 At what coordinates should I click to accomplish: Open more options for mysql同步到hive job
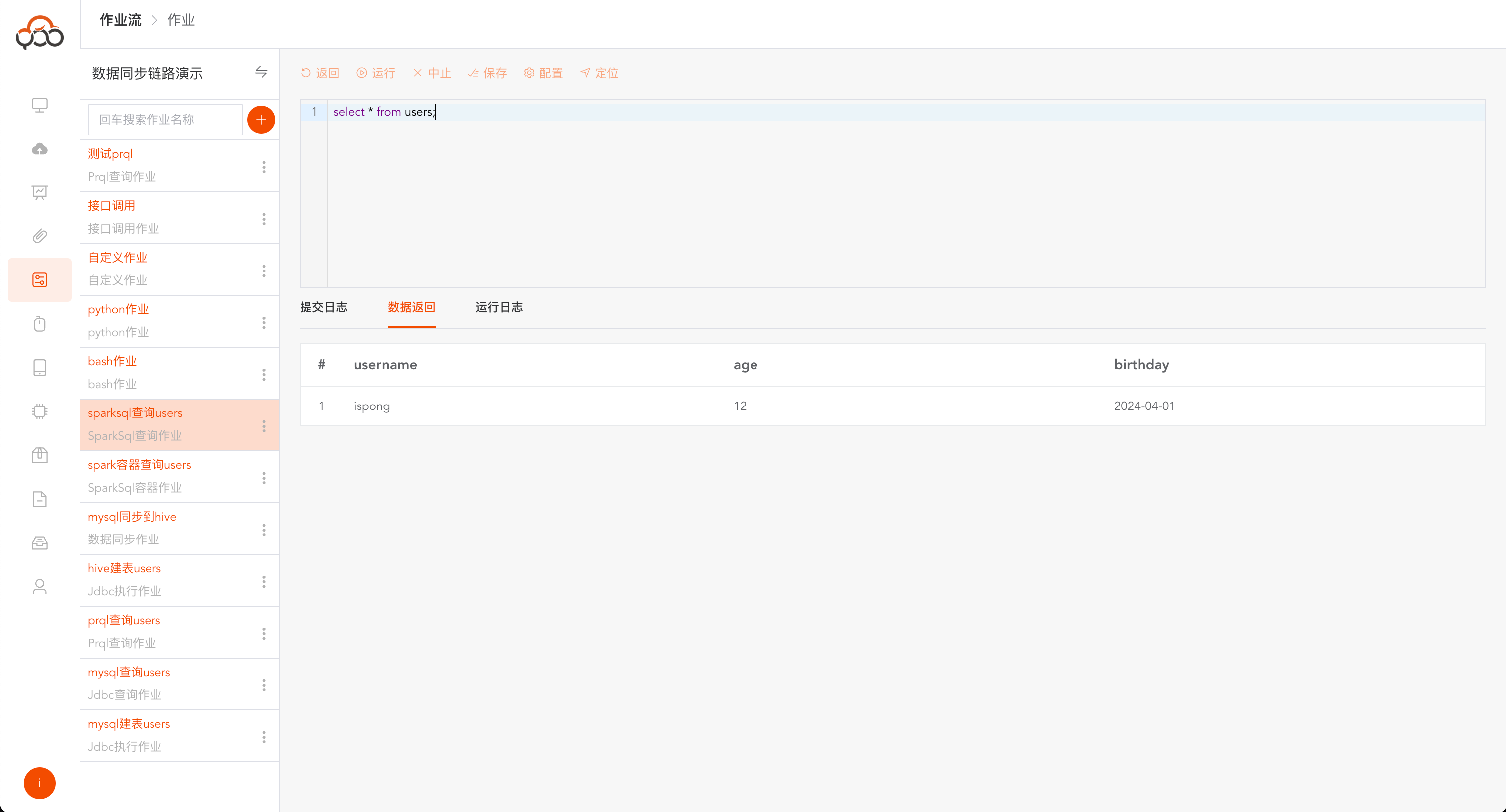(264, 530)
